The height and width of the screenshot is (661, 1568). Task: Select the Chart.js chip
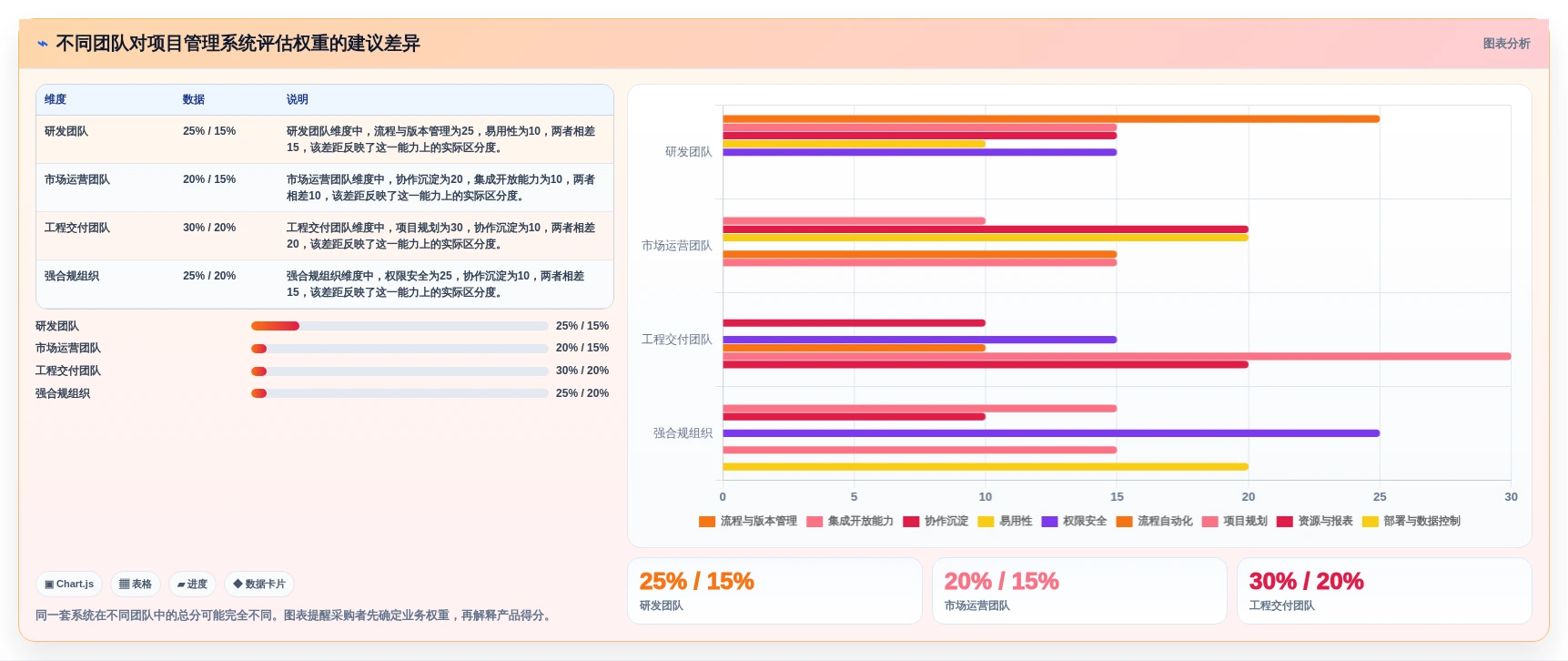[x=69, y=585]
